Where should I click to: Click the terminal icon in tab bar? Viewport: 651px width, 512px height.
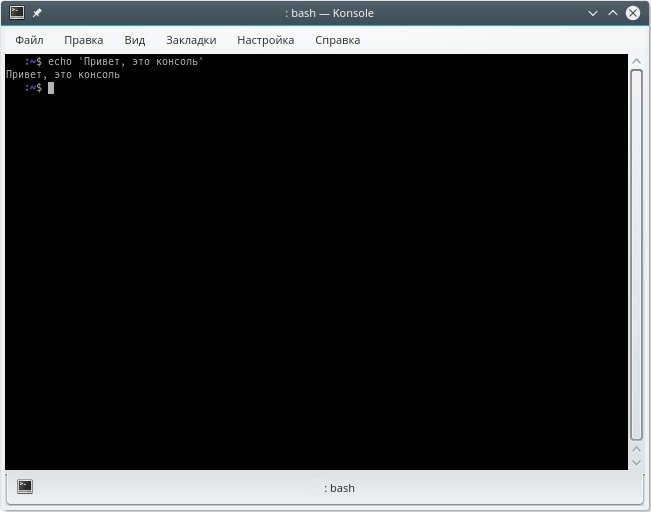click(25, 486)
